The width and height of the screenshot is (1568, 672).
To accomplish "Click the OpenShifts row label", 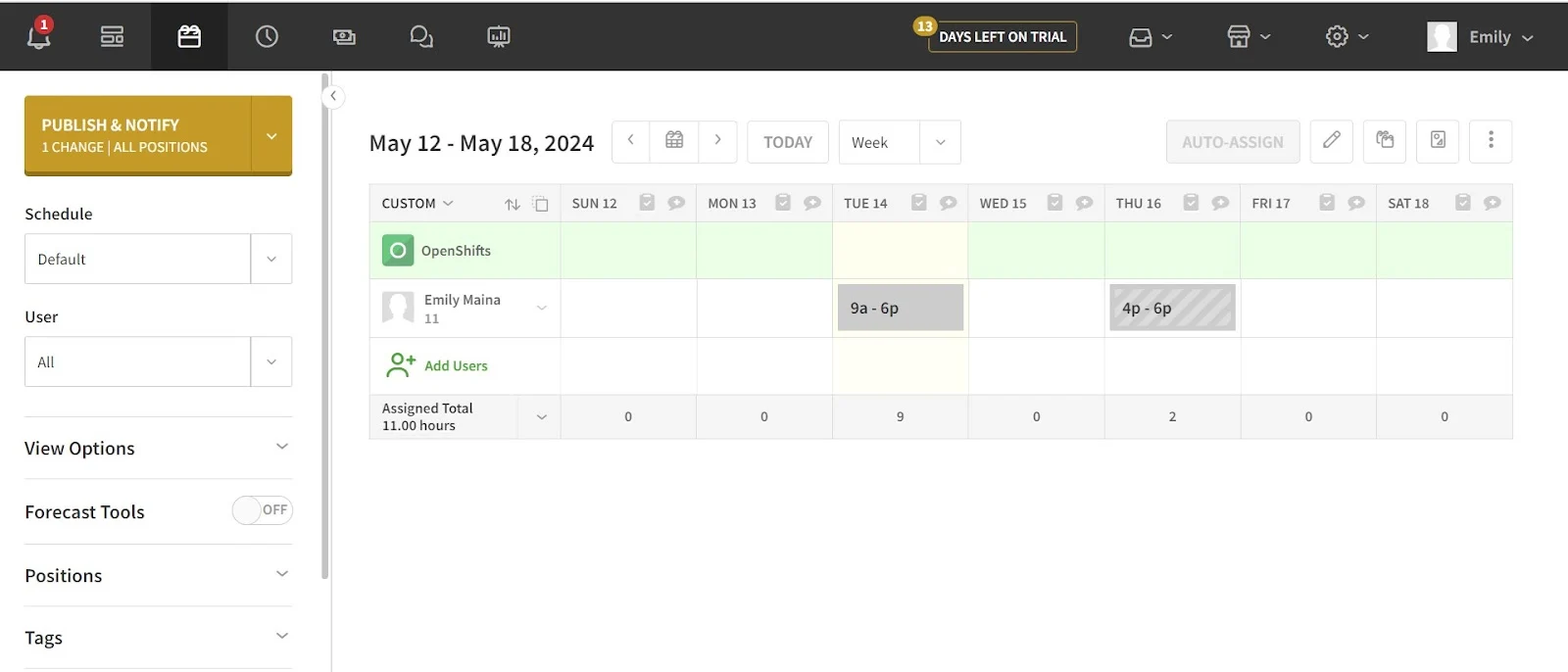I will coord(456,251).
